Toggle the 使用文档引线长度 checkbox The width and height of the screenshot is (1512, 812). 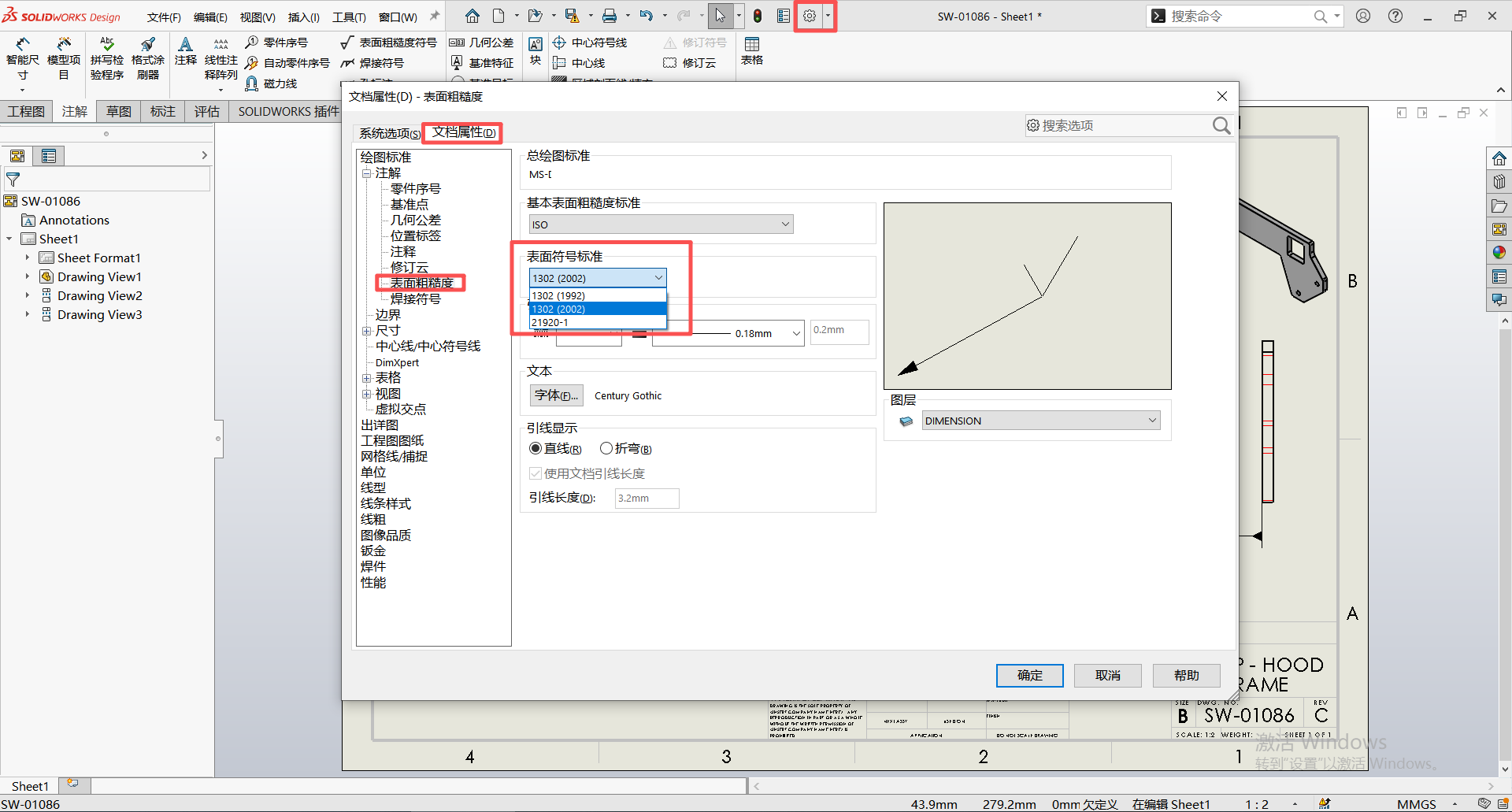click(x=535, y=473)
